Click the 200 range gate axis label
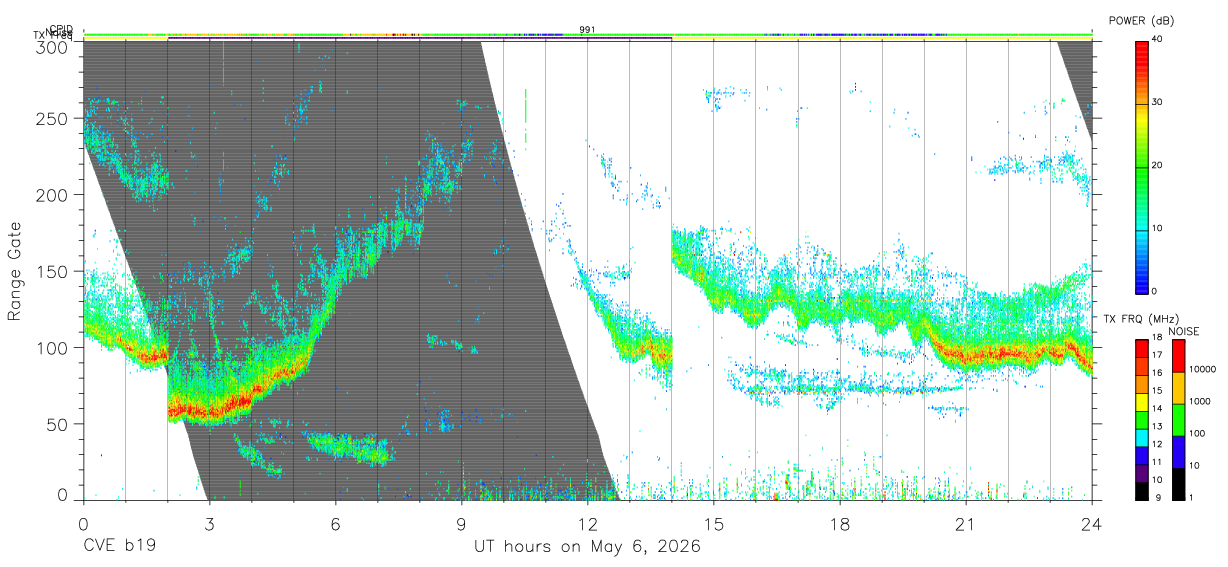 pos(51,195)
